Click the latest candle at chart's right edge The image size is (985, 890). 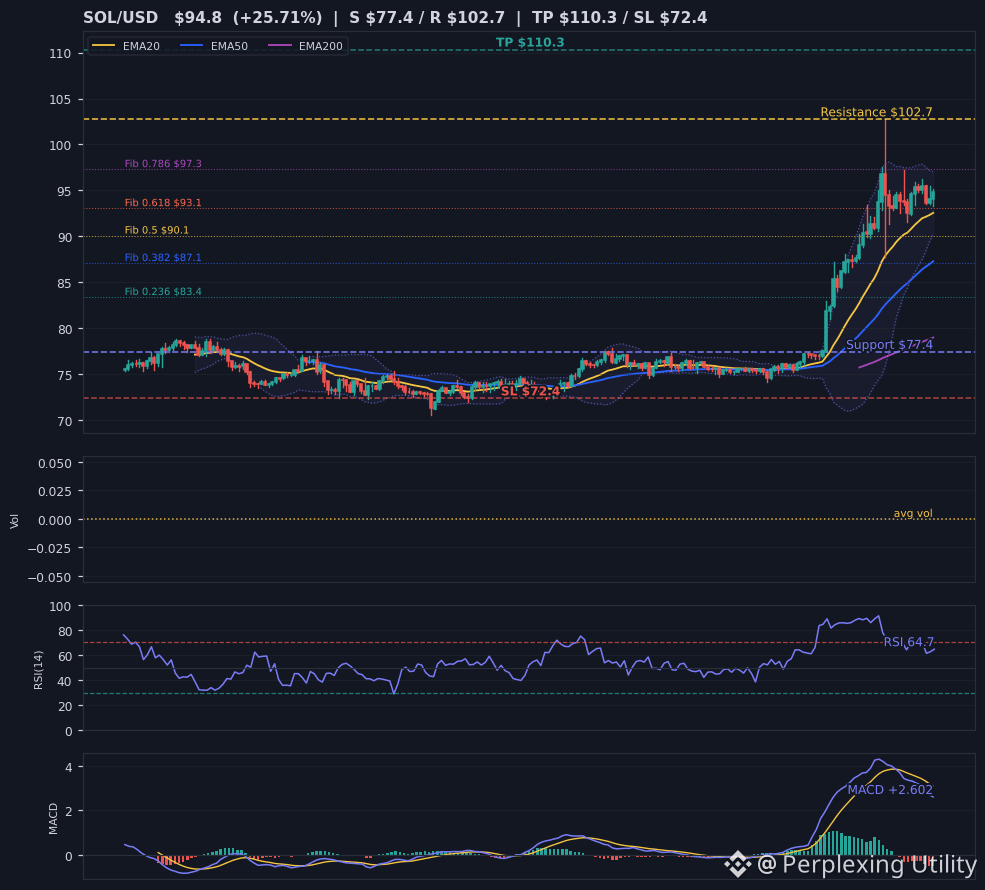point(933,197)
